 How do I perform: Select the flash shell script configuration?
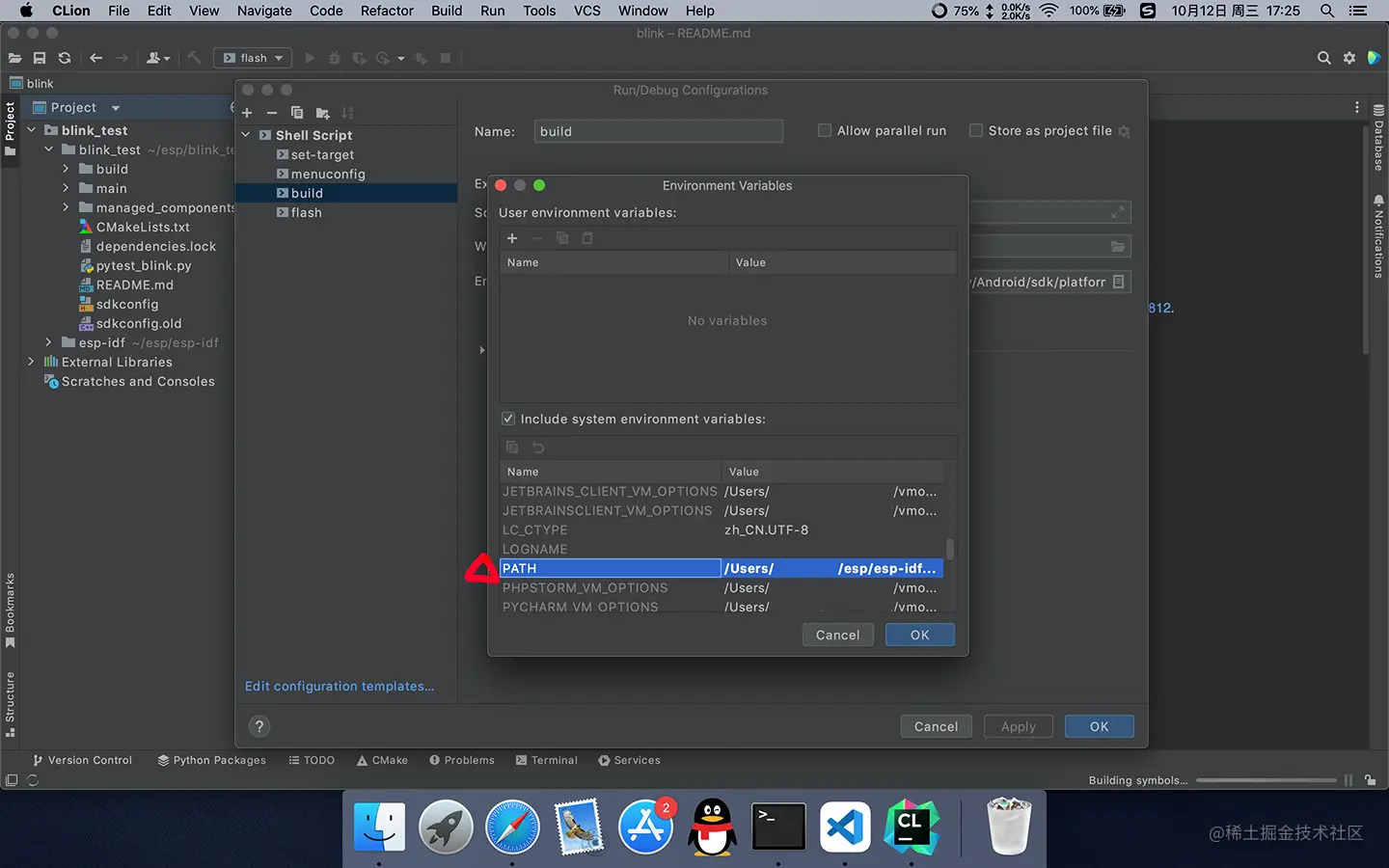pyautogui.click(x=307, y=212)
